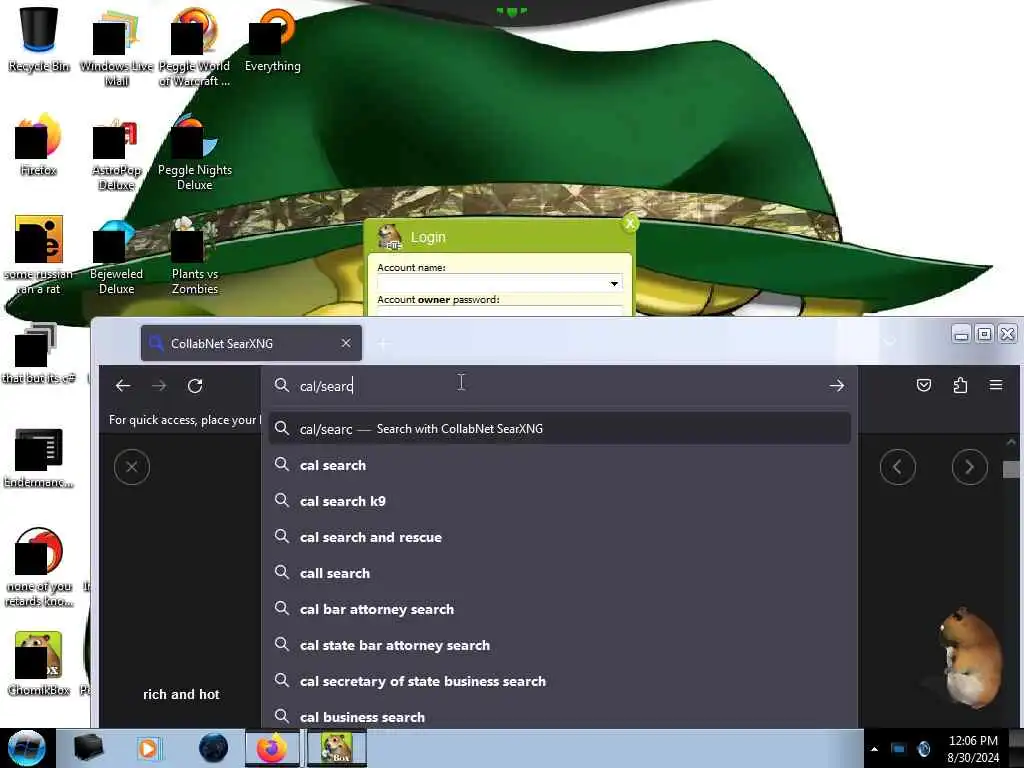This screenshot has width=1024, height=768.
Task: Choose 'Search with CollabNet SearXNG' suggestion
Action: 560,428
